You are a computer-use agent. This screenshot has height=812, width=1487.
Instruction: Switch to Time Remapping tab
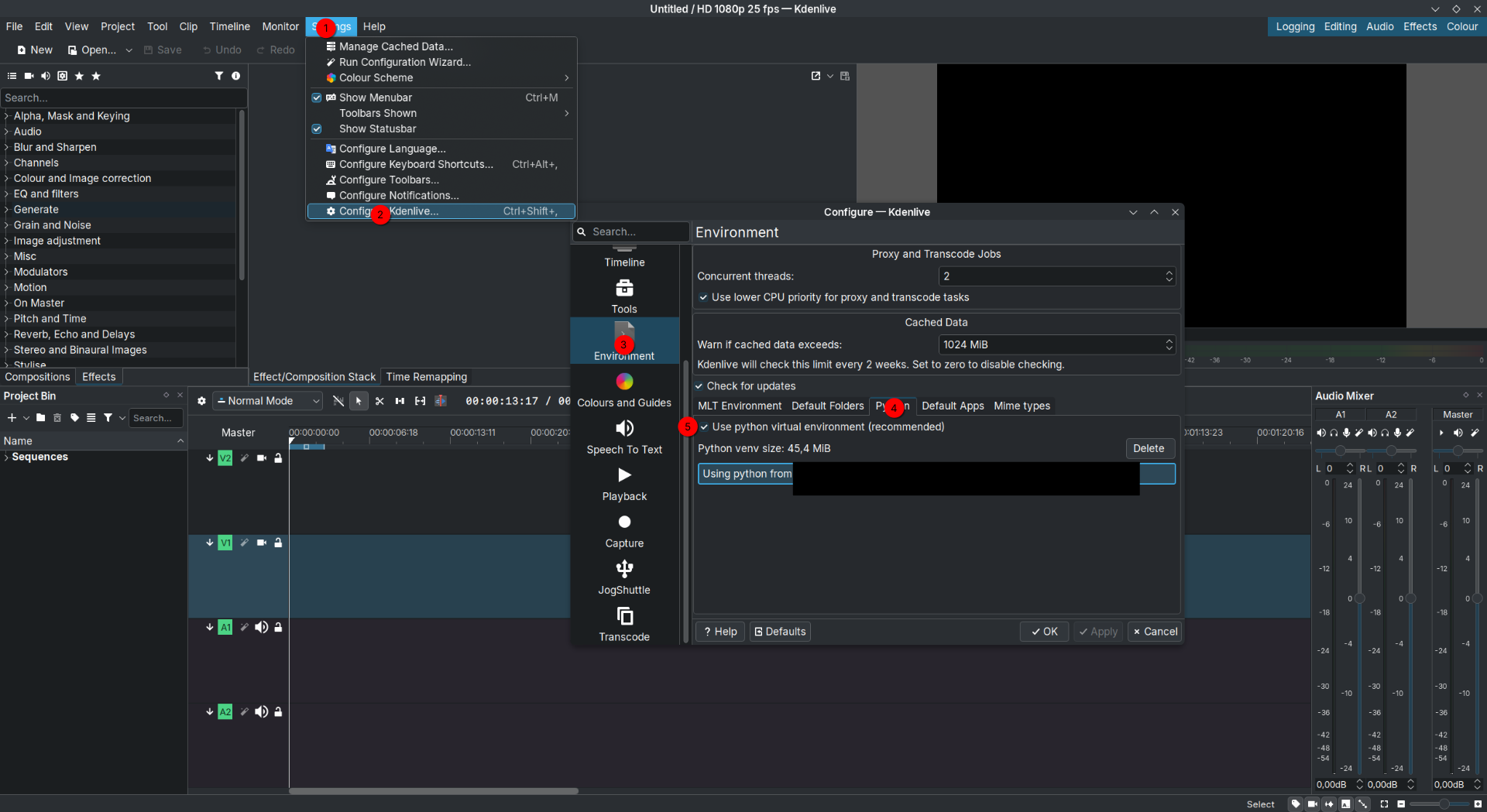coord(426,377)
